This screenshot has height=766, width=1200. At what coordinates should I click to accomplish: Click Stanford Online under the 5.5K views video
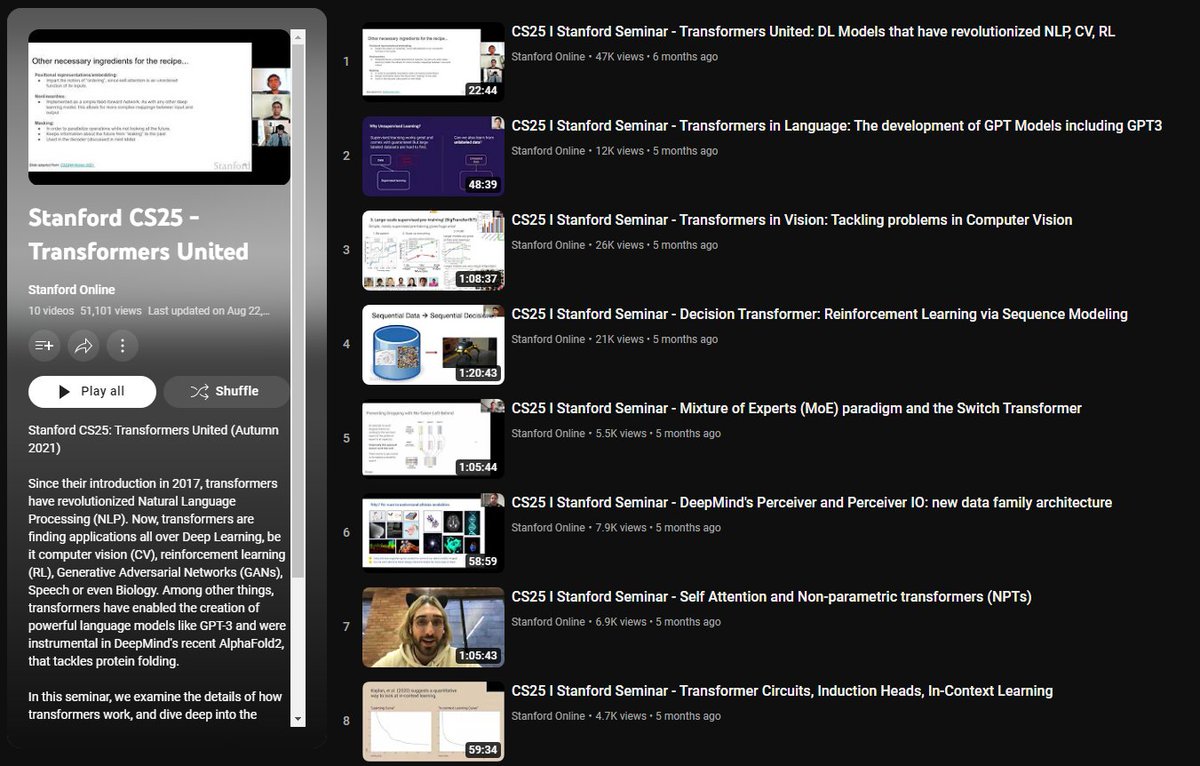click(548, 434)
